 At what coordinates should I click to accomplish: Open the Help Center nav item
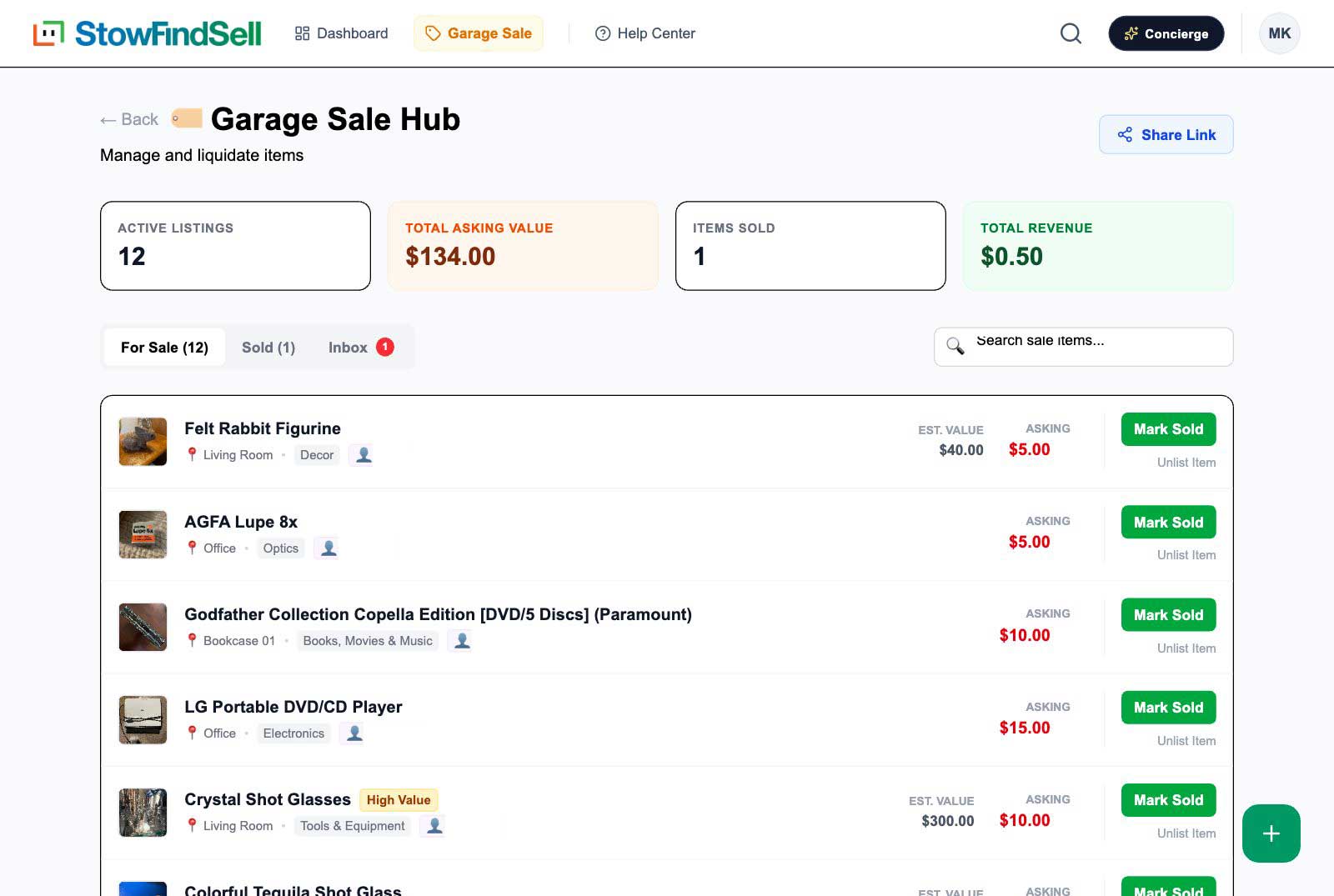point(644,33)
